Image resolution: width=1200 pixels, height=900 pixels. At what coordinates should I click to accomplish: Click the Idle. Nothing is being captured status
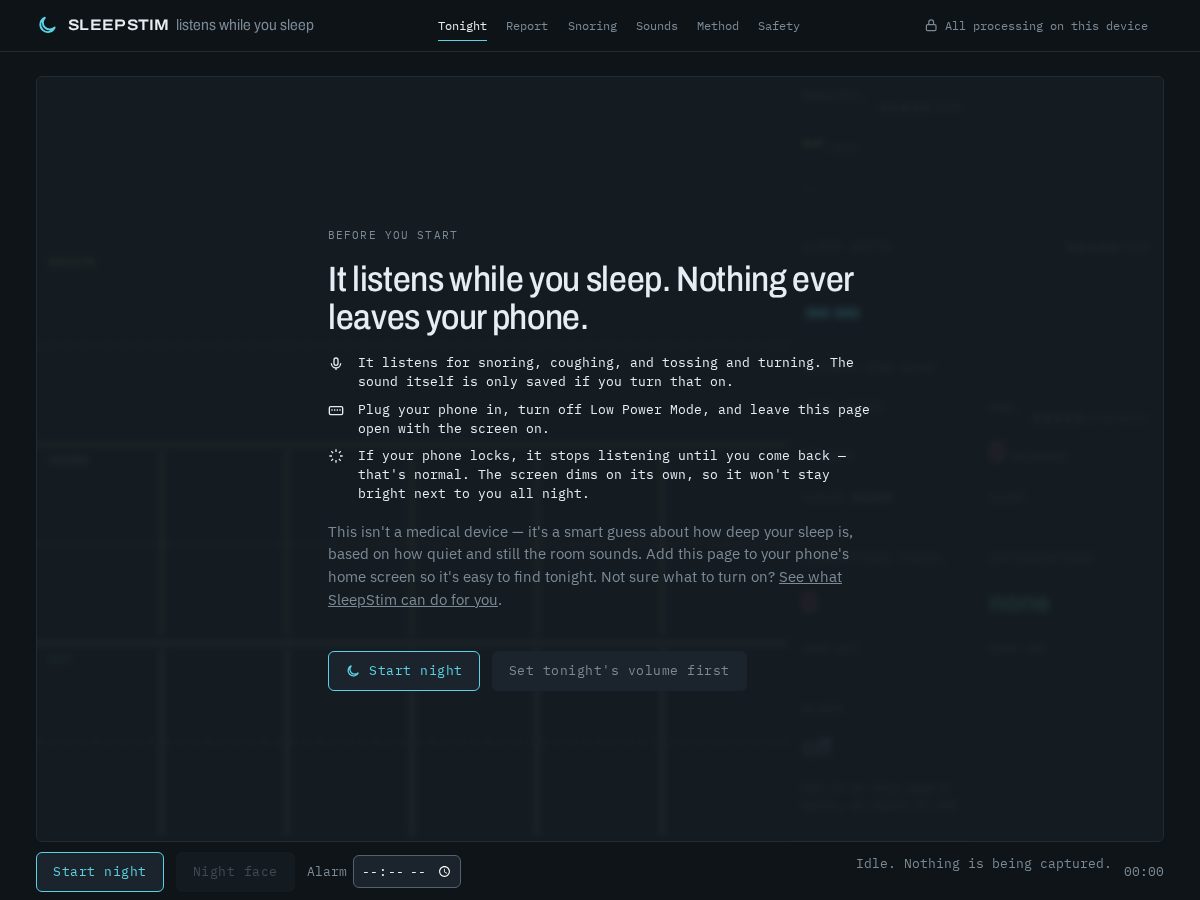click(984, 863)
